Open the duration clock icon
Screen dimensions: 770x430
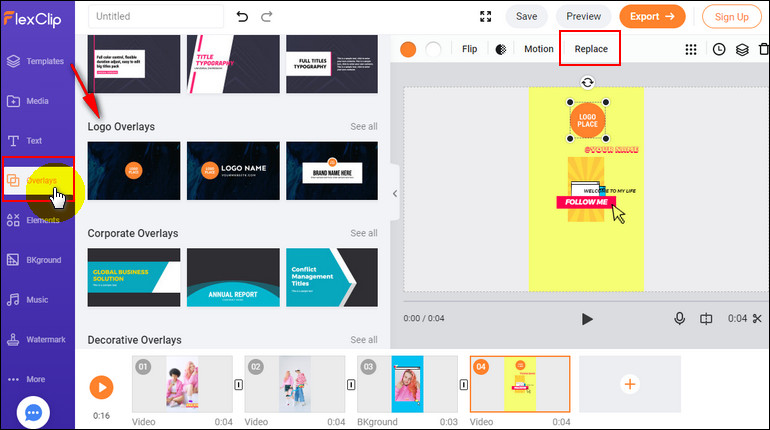(719, 49)
